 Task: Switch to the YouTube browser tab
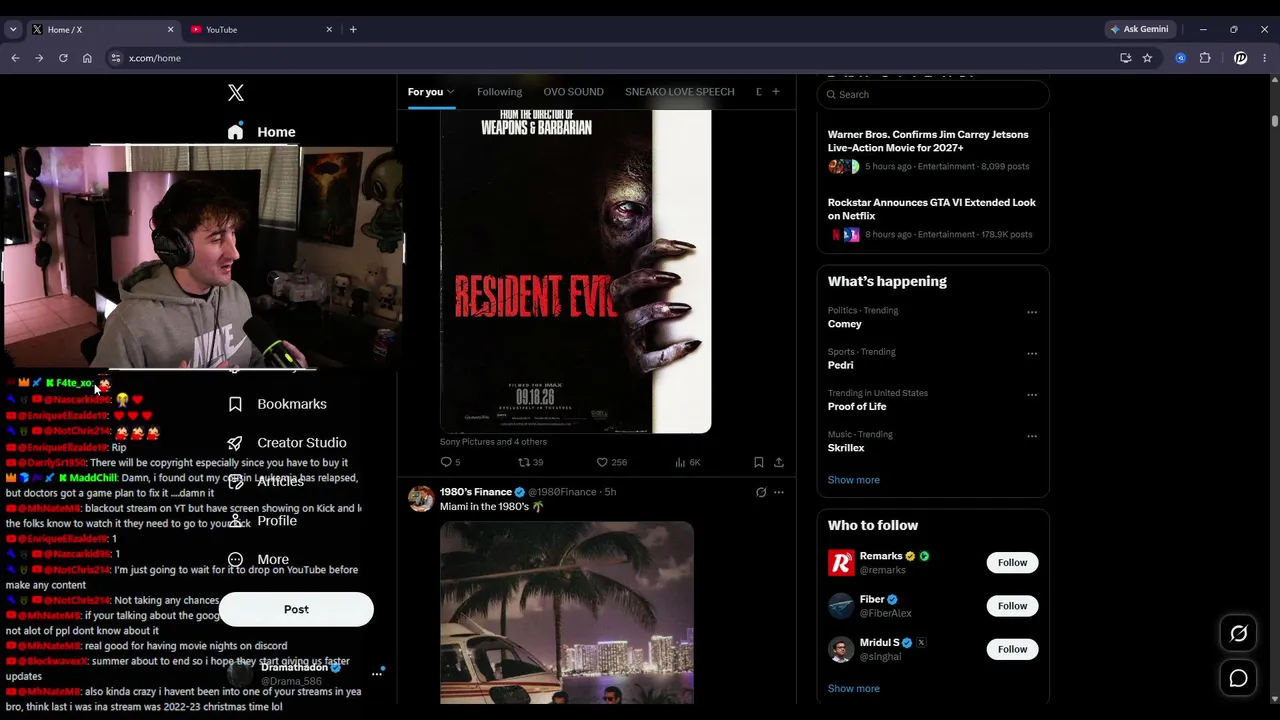(x=262, y=29)
